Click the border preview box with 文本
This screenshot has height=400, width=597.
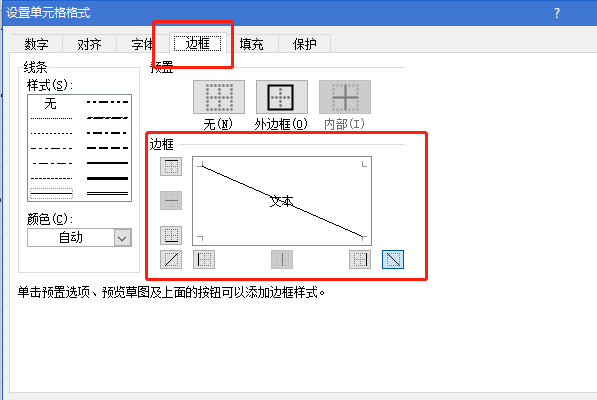click(x=282, y=201)
